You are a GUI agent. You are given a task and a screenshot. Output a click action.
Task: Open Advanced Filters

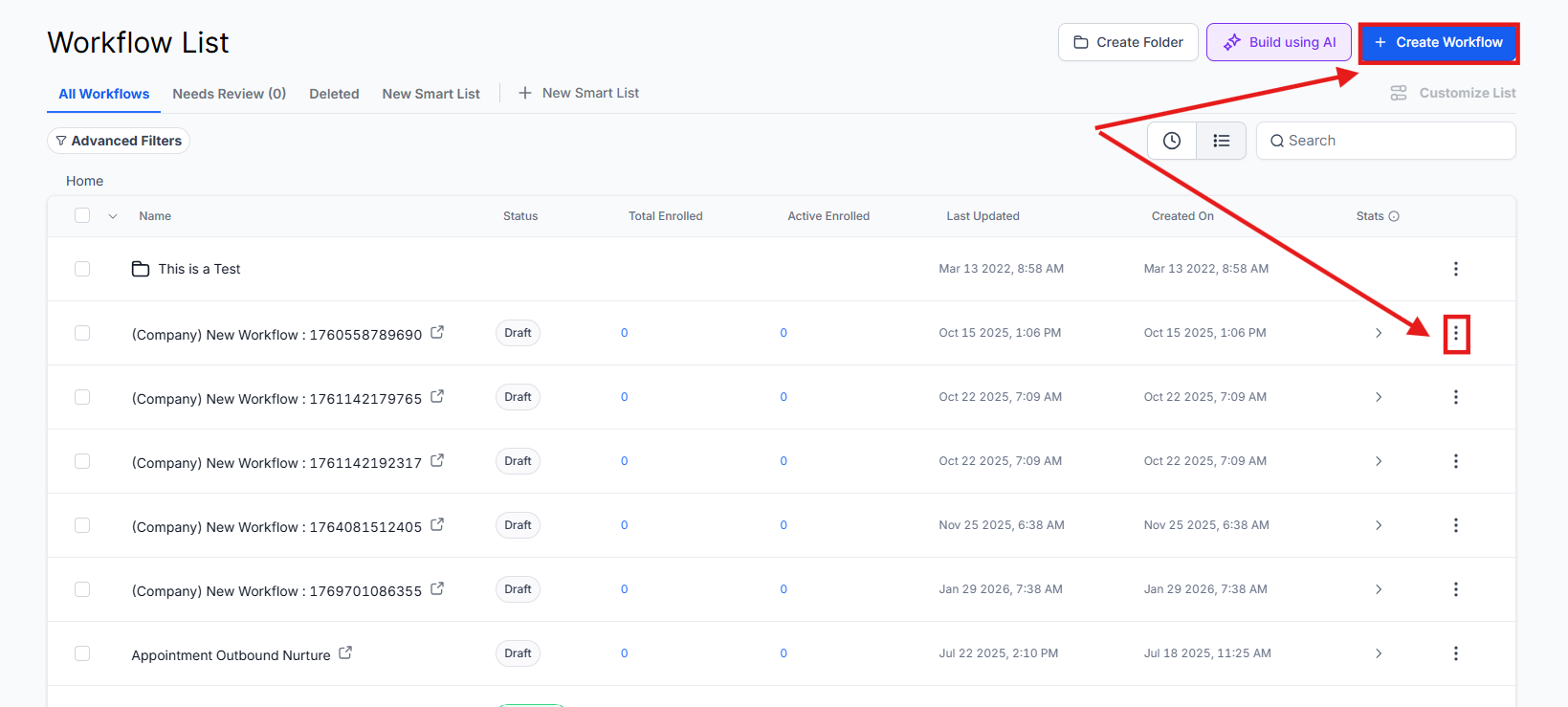pyautogui.click(x=119, y=141)
